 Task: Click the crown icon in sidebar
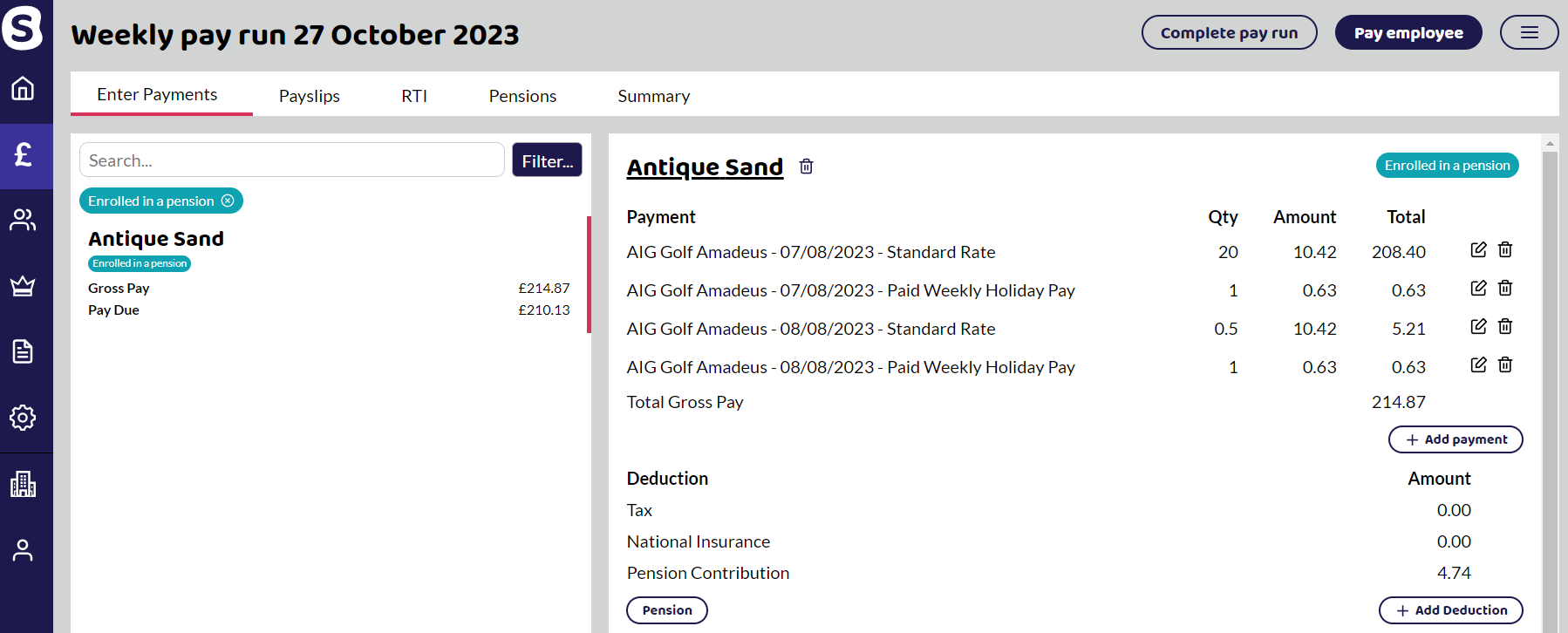[x=23, y=286]
